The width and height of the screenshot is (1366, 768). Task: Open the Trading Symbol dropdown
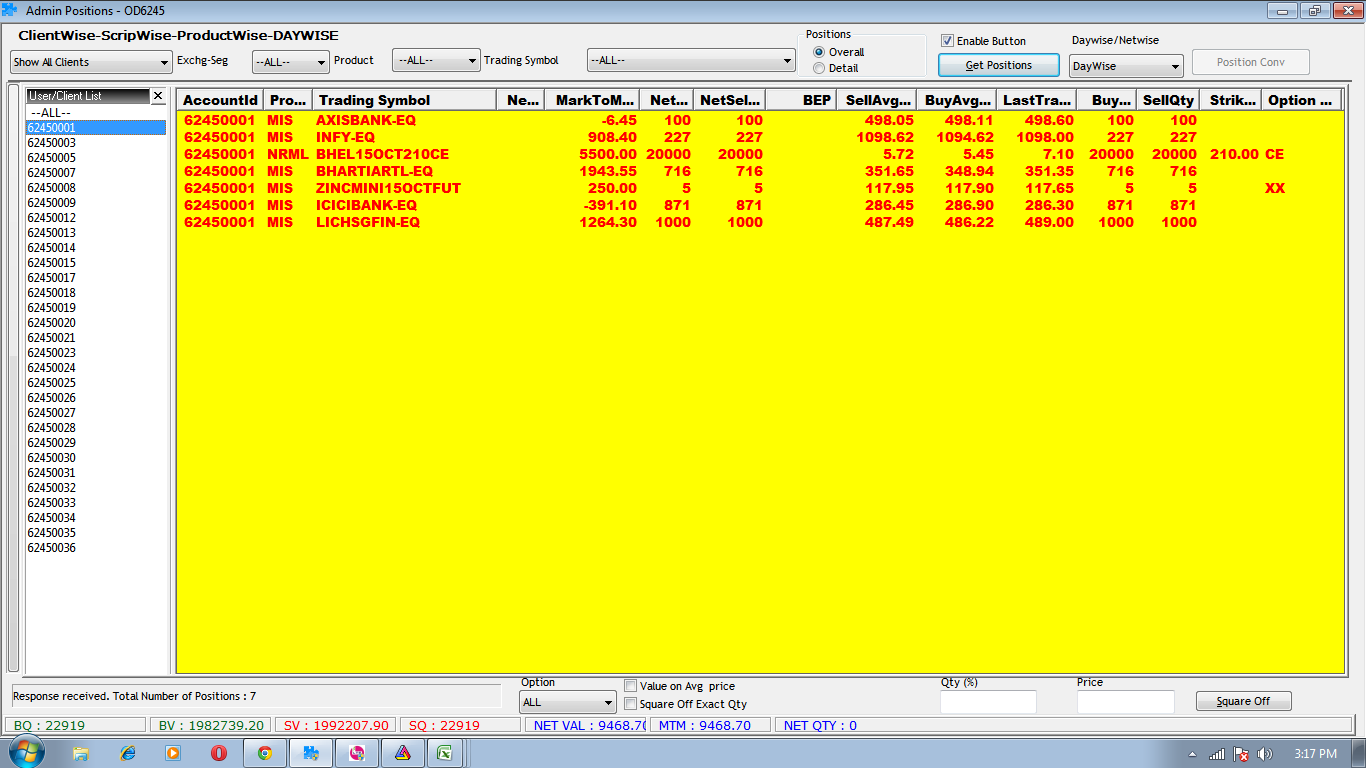[691, 61]
